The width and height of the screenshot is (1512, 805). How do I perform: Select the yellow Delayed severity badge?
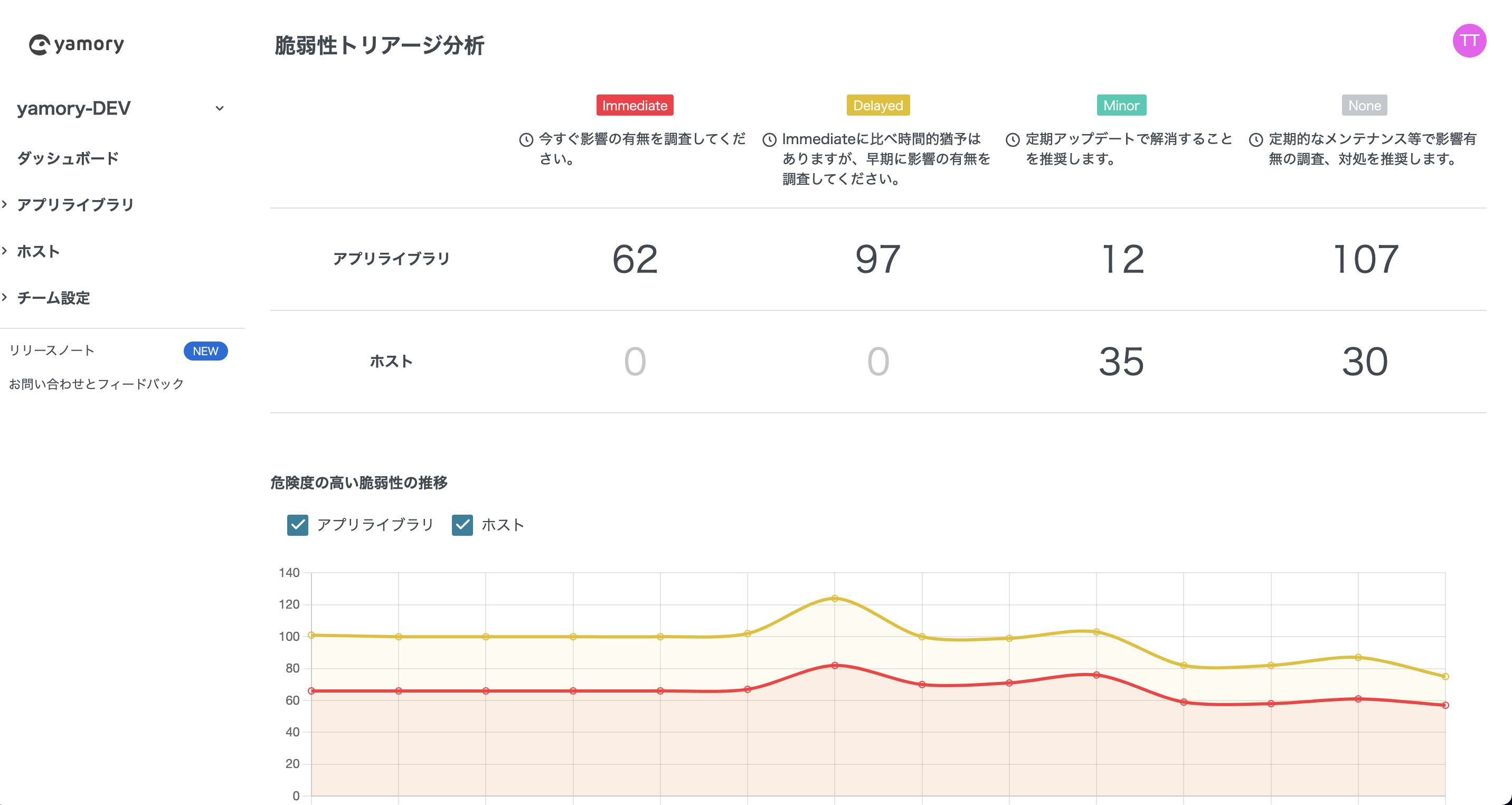[877, 106]
